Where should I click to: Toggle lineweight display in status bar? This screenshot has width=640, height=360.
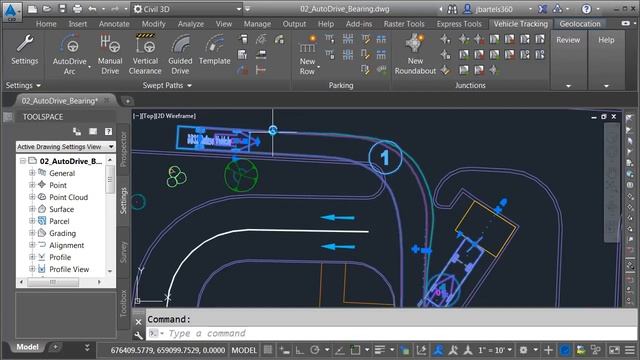[x=380, y=350]
